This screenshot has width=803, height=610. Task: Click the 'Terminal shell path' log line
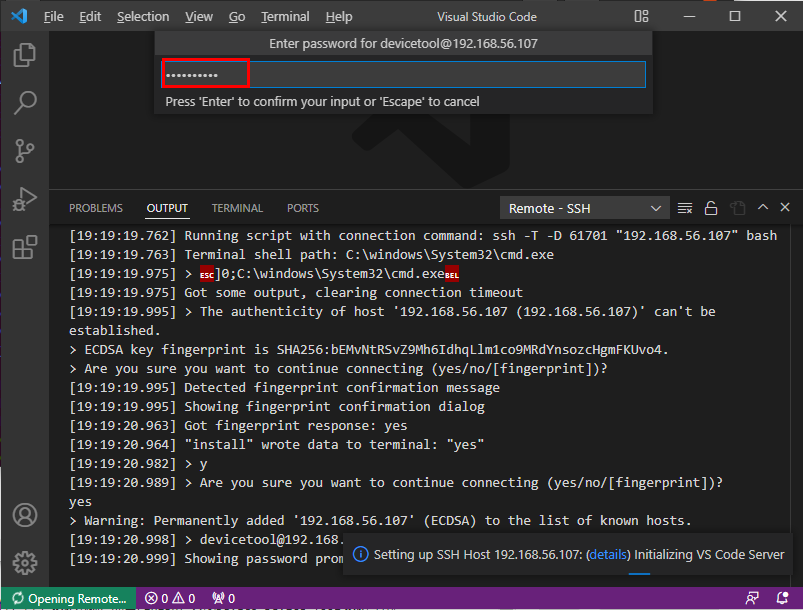click(x=311, y=255)
